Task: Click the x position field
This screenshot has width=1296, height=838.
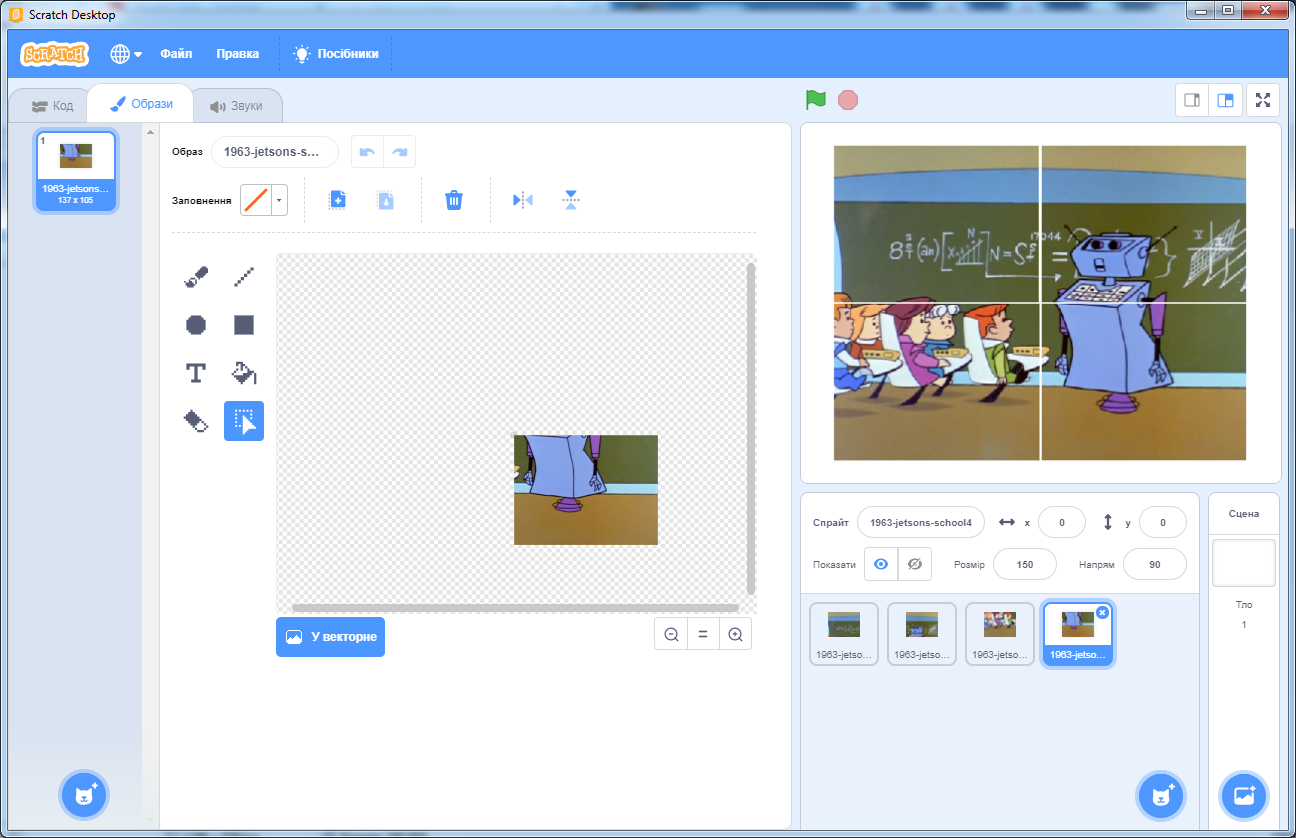Action: click(1062, 522)
